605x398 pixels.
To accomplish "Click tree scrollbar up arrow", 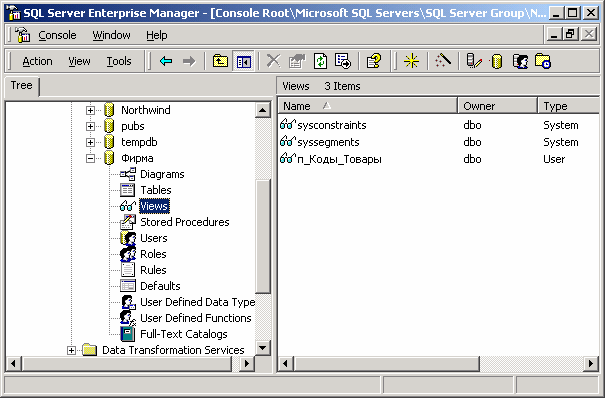I will [x=263, y=110].
